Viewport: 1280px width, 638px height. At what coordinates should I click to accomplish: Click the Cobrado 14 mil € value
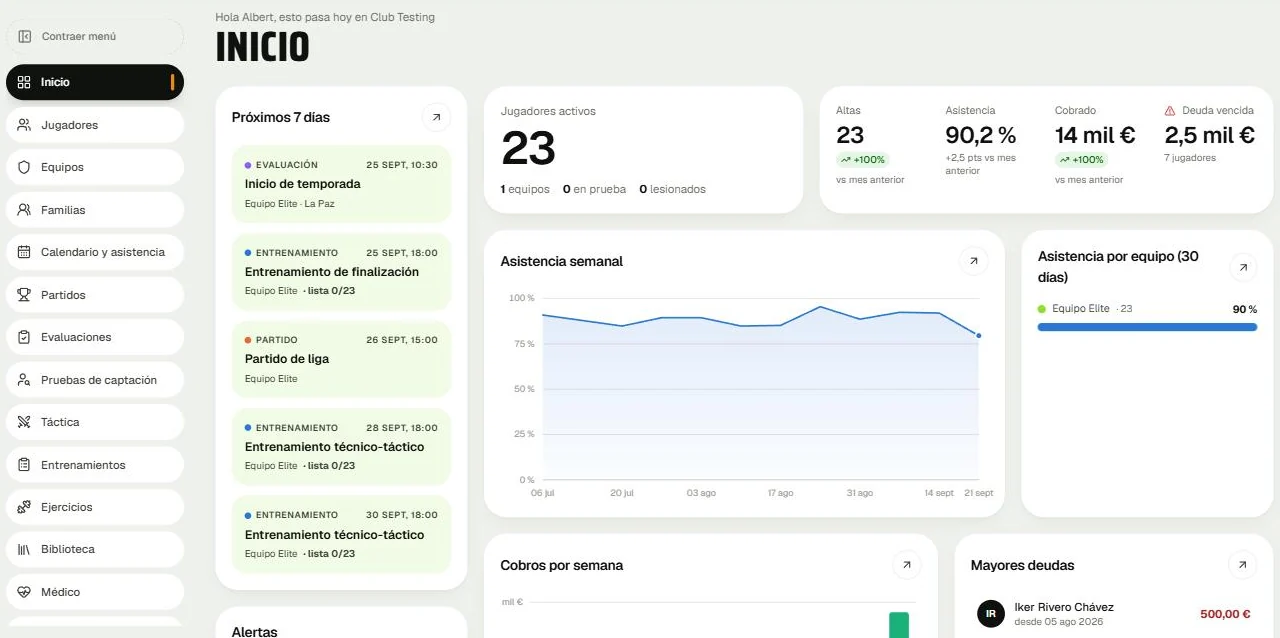point(1095,135)
